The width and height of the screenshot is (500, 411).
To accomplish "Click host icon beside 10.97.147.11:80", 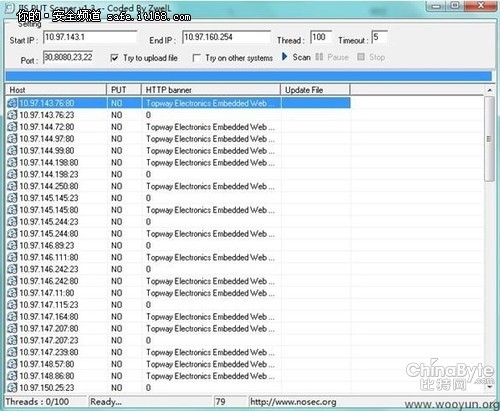I will point(12,293).
